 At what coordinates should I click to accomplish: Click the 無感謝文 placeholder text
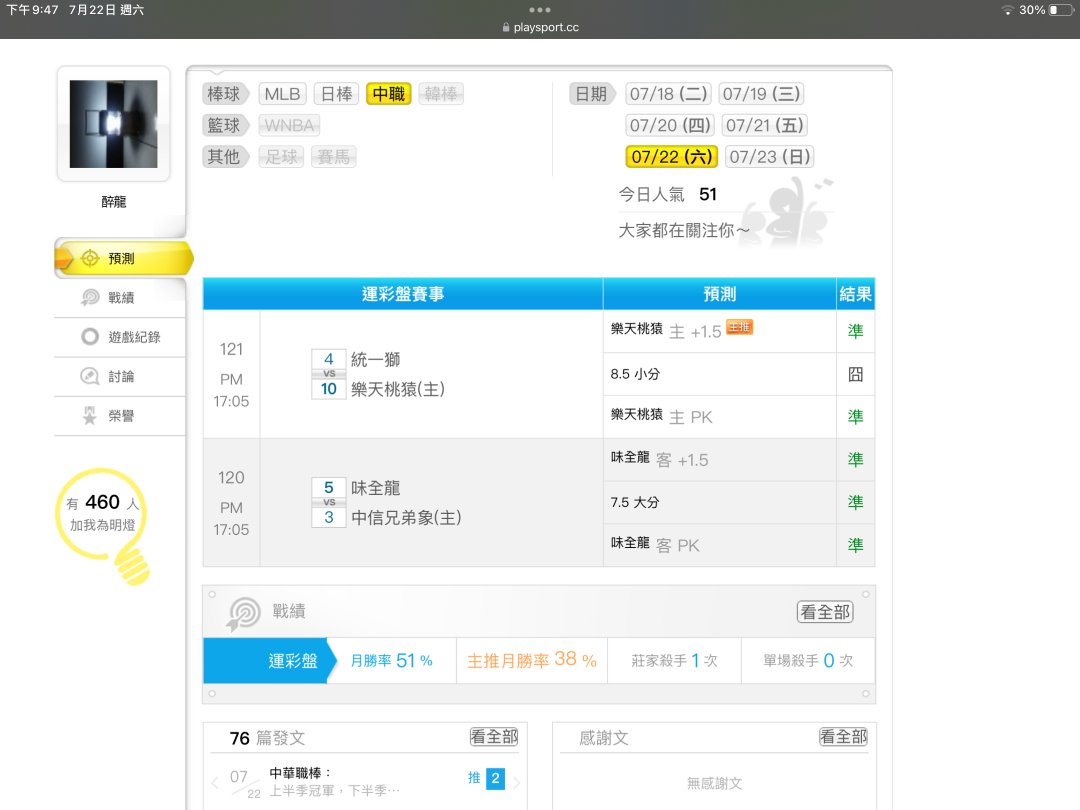[714, 783]
